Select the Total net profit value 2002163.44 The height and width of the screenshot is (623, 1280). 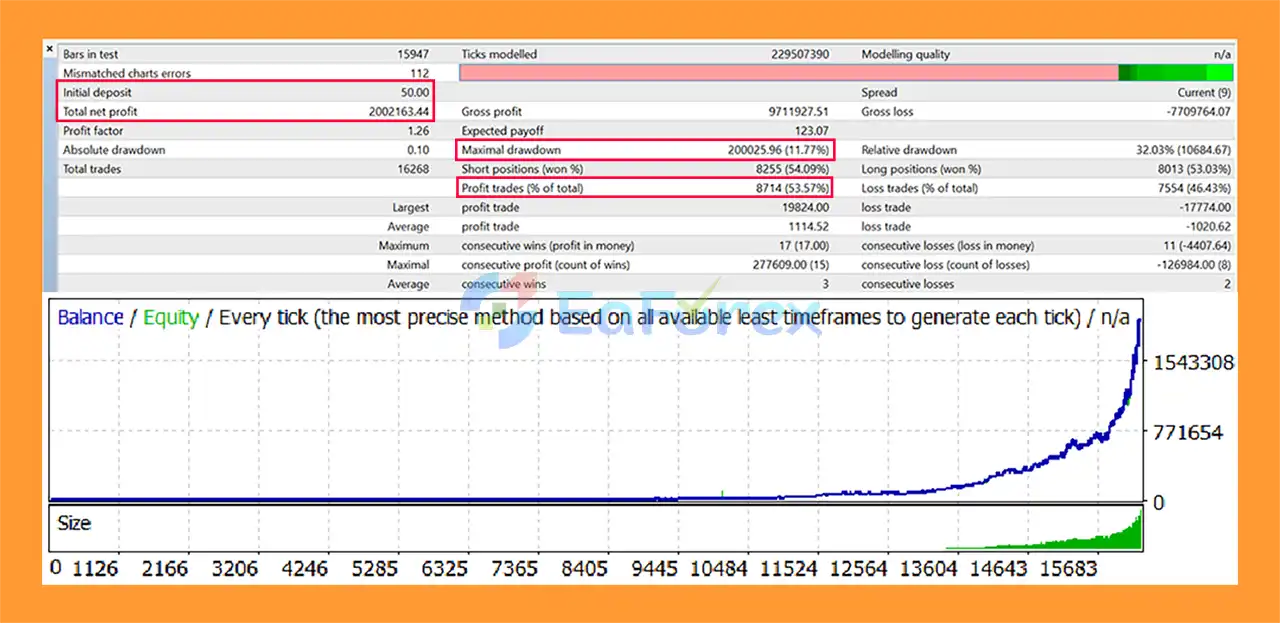[398, 112]
